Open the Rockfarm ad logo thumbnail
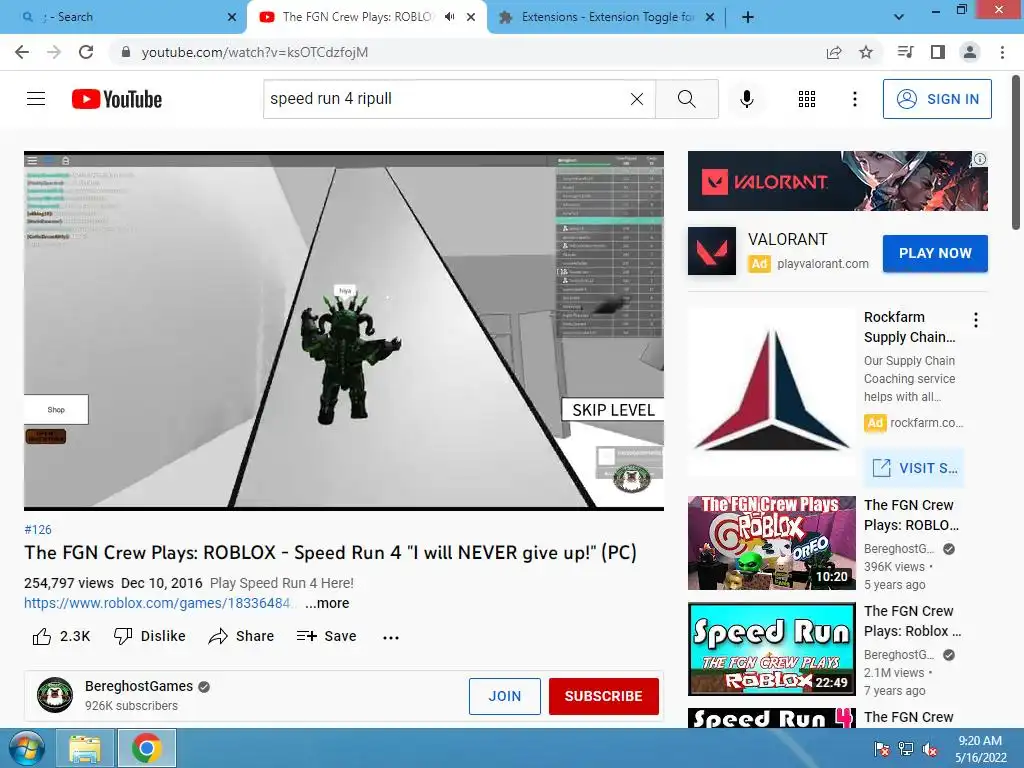Screen dimensions: 1024x768 point(771,391)
